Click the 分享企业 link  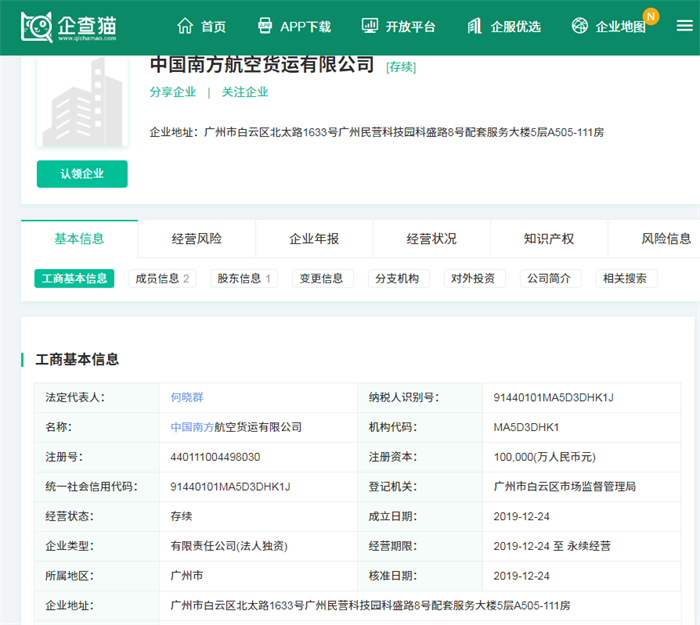click(x=173, y=92)
